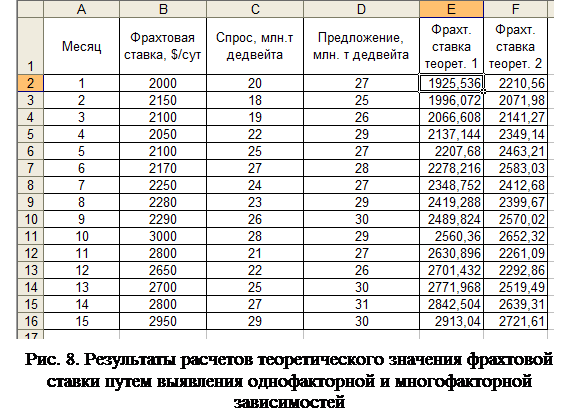Click supply cell 31 in month 14

[361, 304]
